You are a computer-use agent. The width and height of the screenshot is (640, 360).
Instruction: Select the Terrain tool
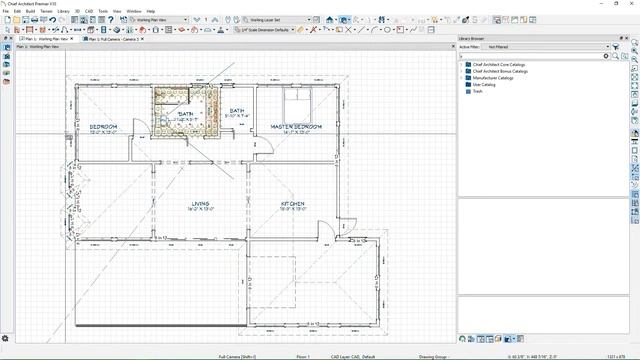click(208, 30)
